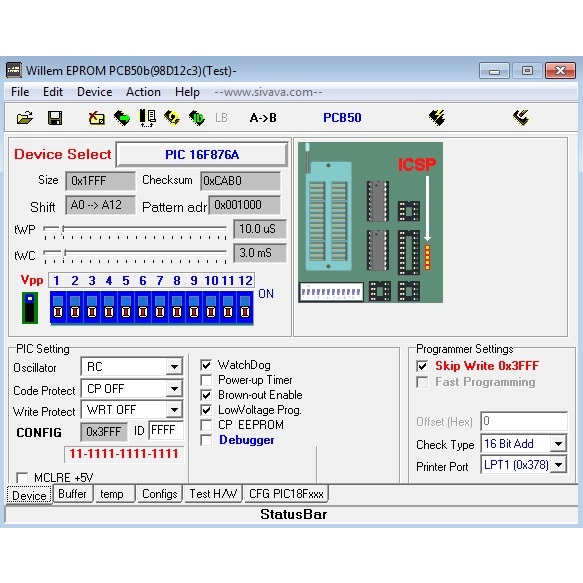Open the Check Type dropdown

click(x=558, y=444)
